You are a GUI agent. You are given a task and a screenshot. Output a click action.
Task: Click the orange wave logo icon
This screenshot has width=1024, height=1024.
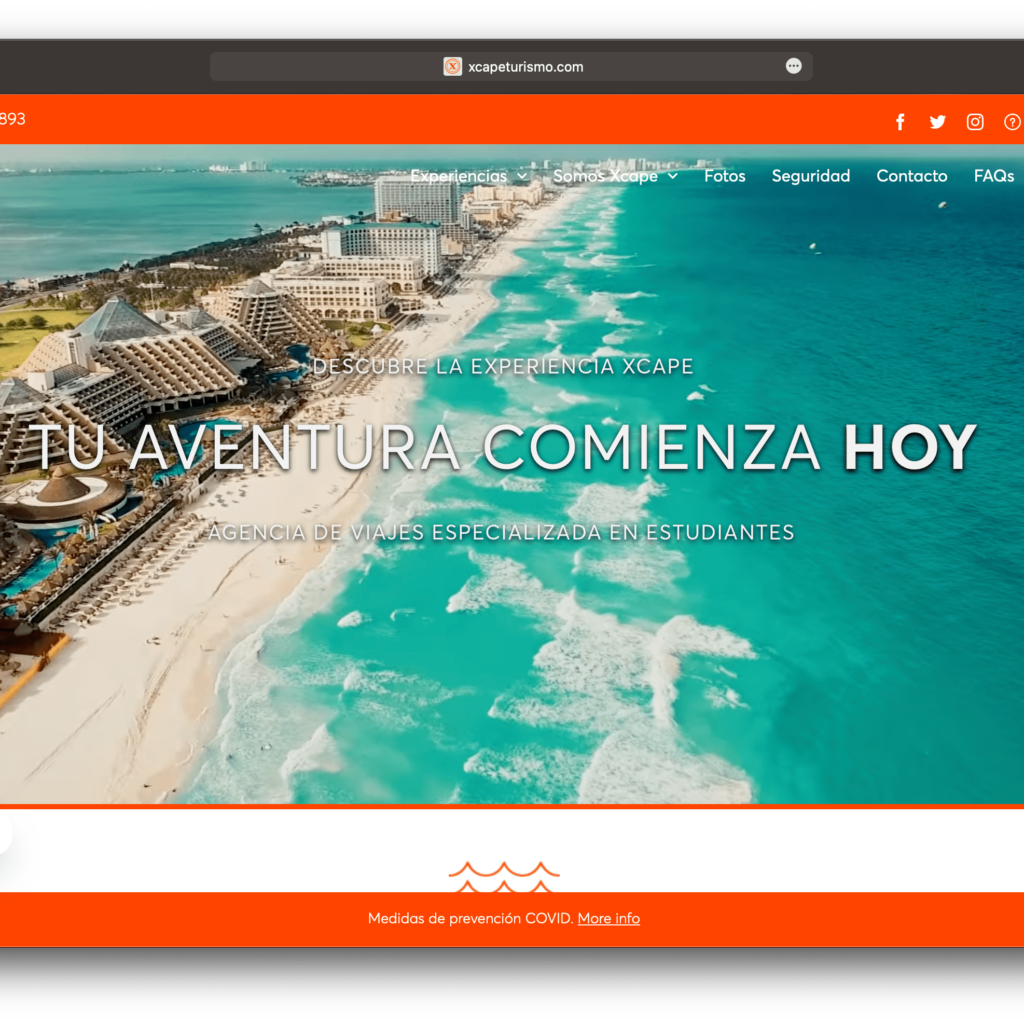click(504, 876)
